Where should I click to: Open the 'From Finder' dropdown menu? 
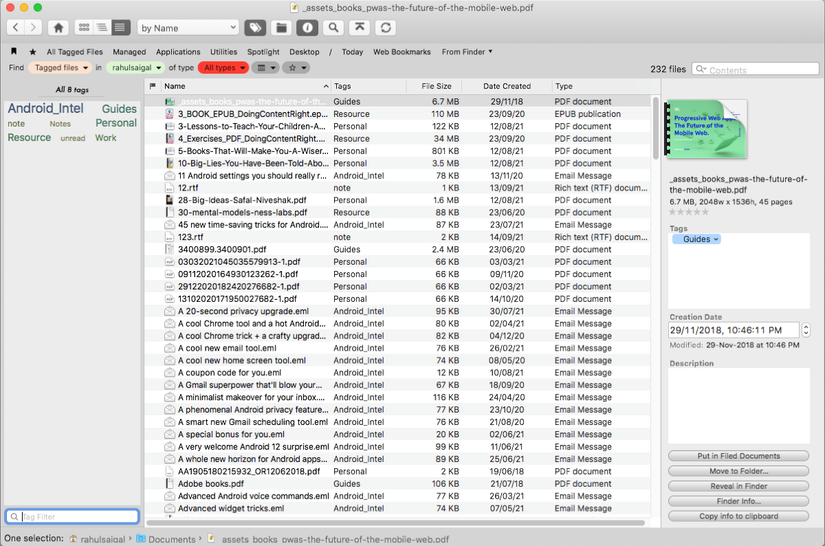467,52
